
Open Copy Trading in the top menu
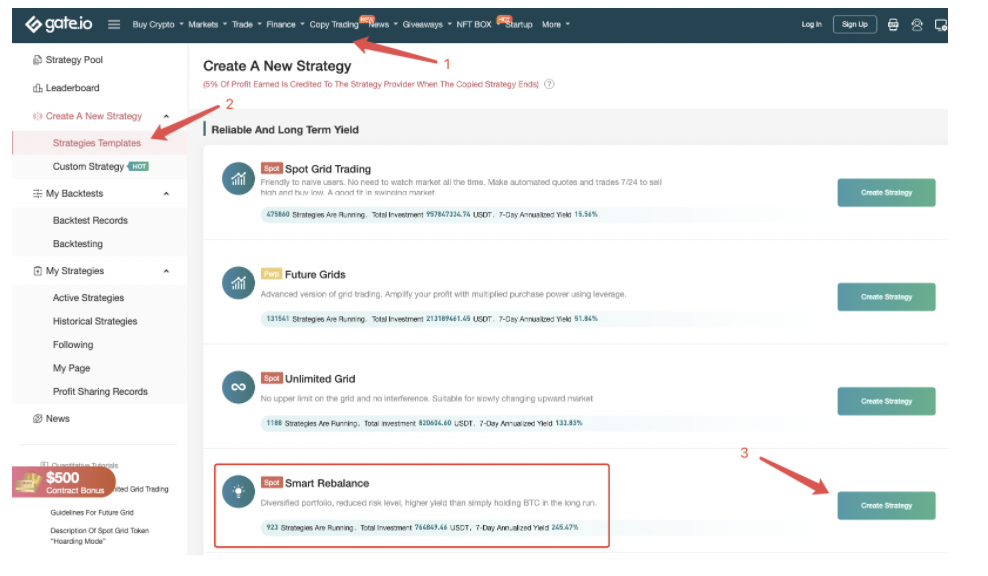334,25
